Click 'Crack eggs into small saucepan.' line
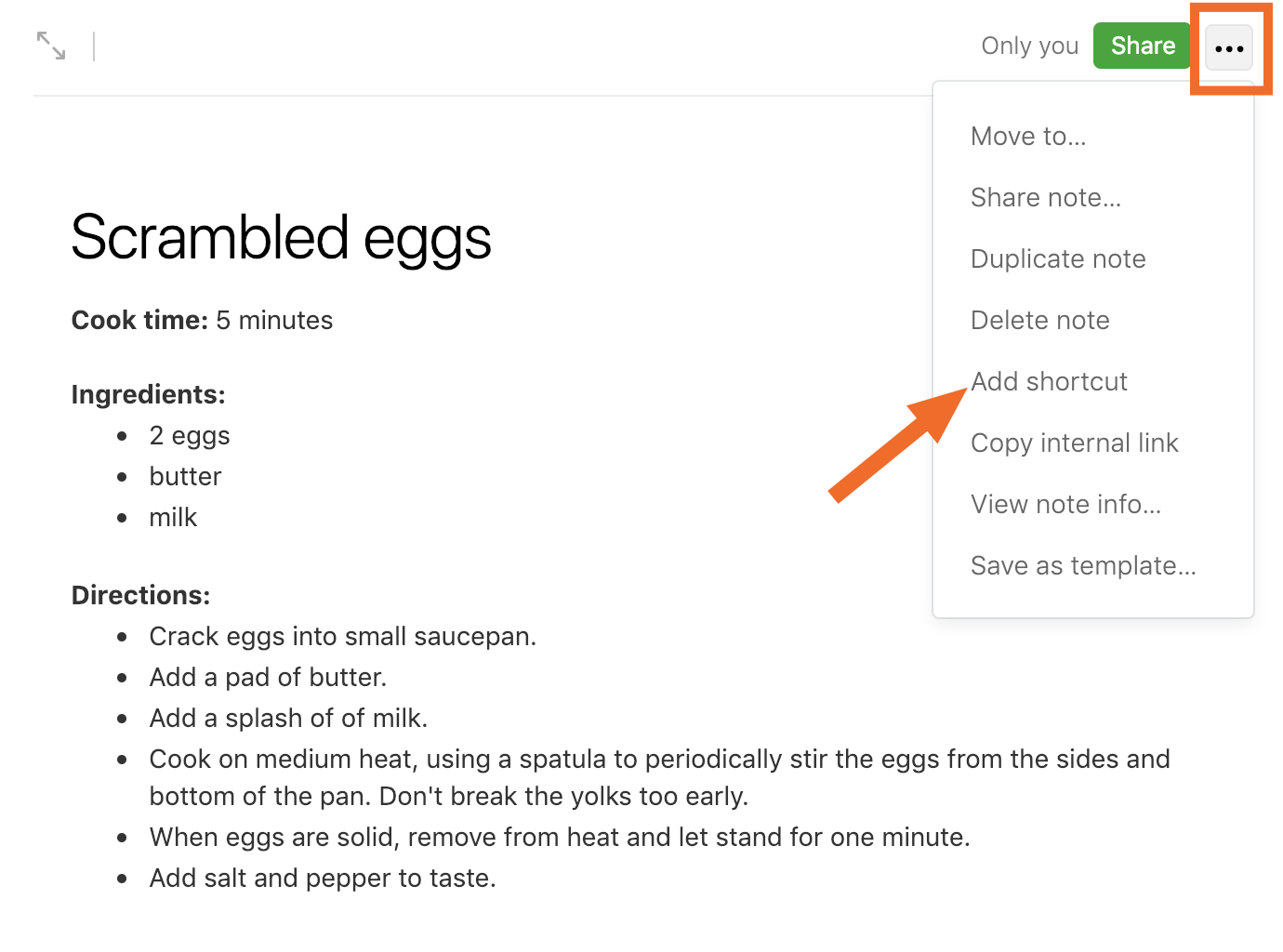1283x952 pixels. (x=343, y=636)
